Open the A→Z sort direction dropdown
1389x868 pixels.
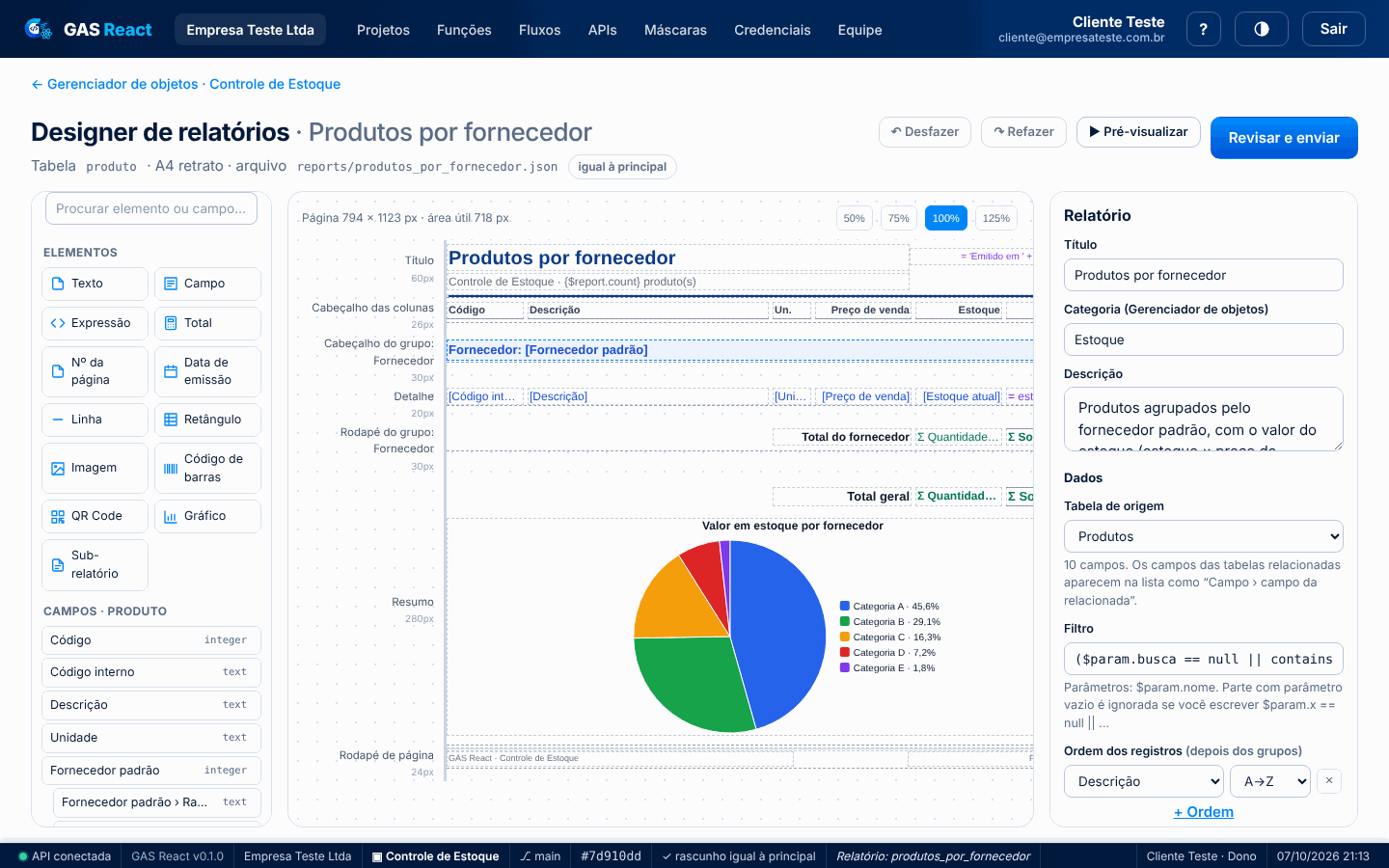coord(1270,781)
